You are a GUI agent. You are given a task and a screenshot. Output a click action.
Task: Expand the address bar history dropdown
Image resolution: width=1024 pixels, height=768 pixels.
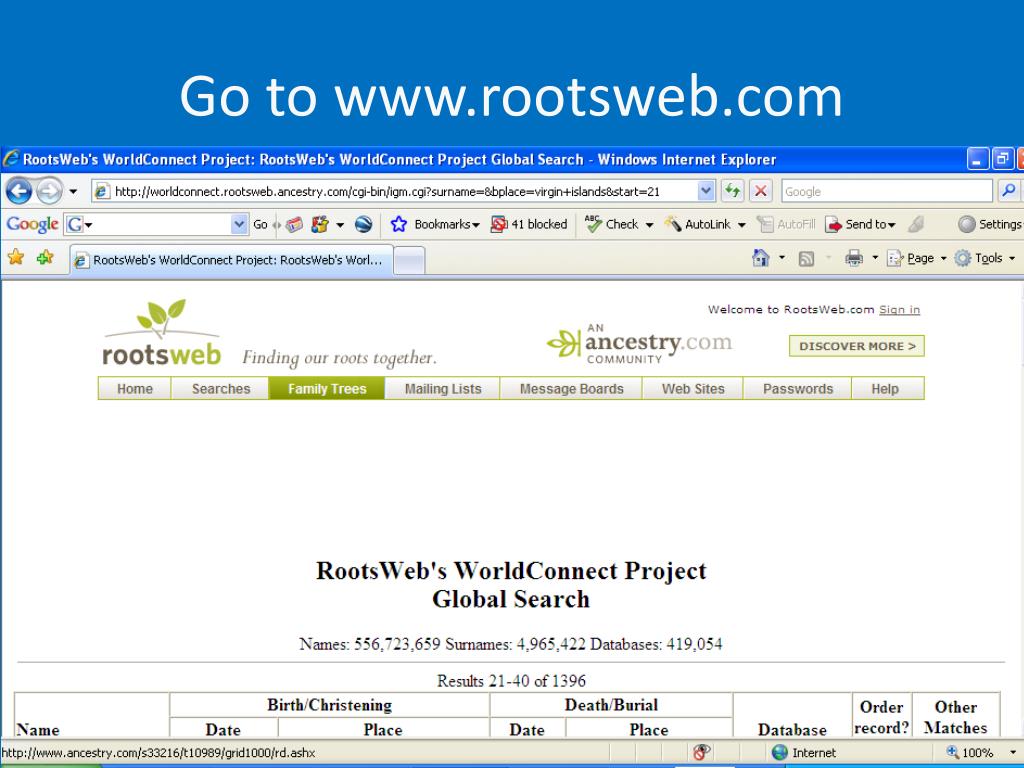pyautogui.click(x=706, y=191)
